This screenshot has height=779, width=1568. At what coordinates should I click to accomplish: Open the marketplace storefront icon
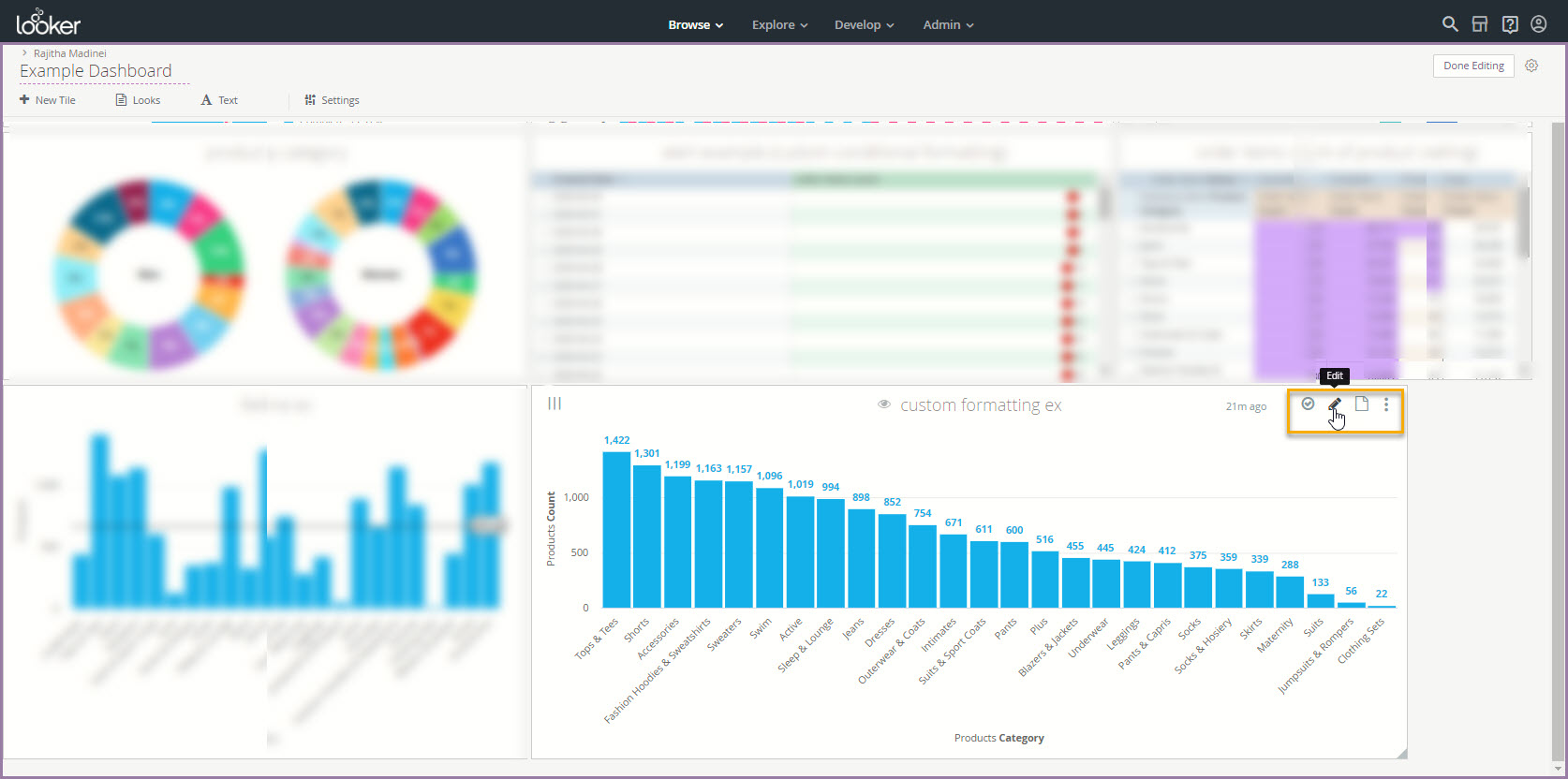click(1480, 24)
